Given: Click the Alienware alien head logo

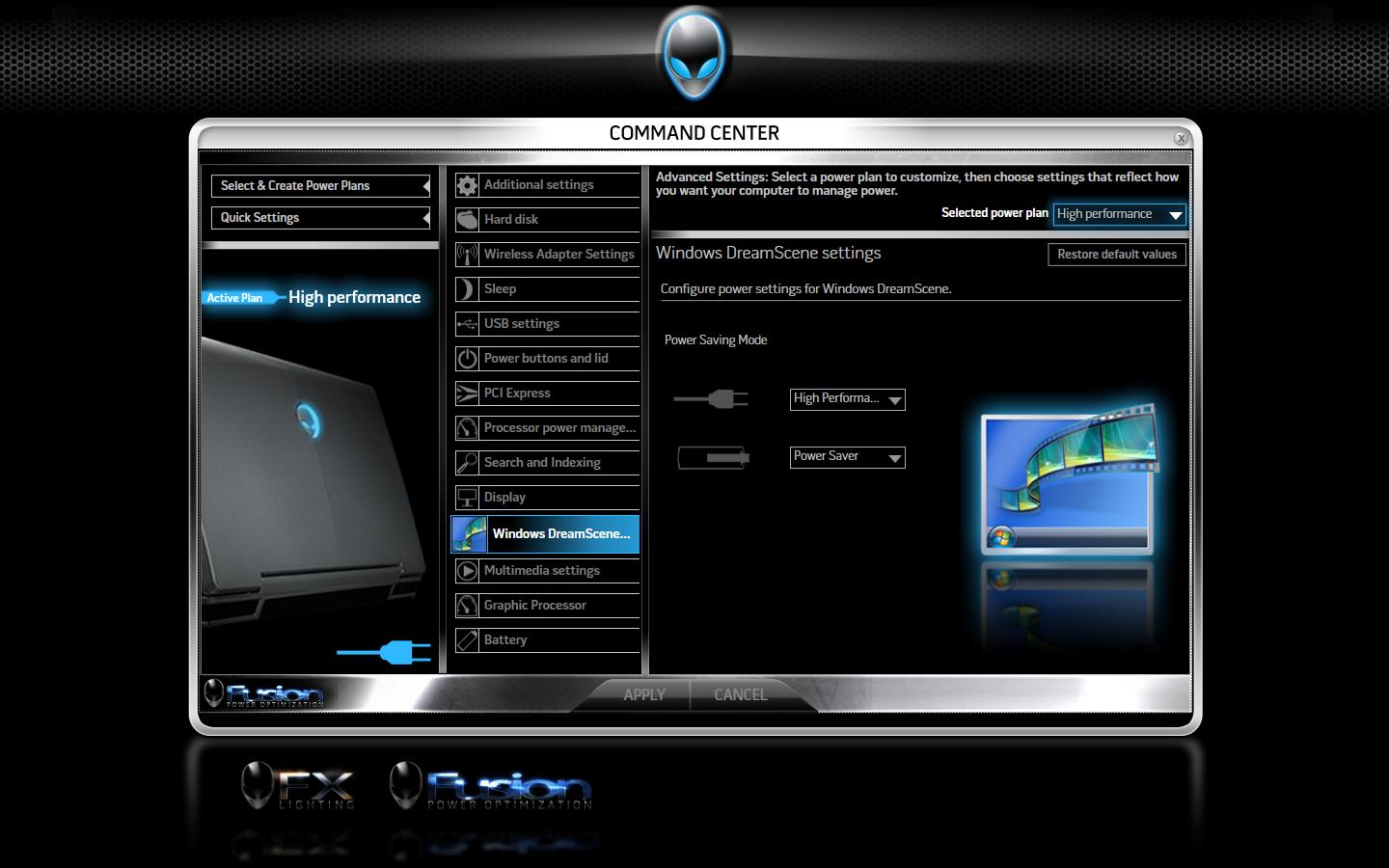Looking at the screenshot, I should (x=694, y=54).
